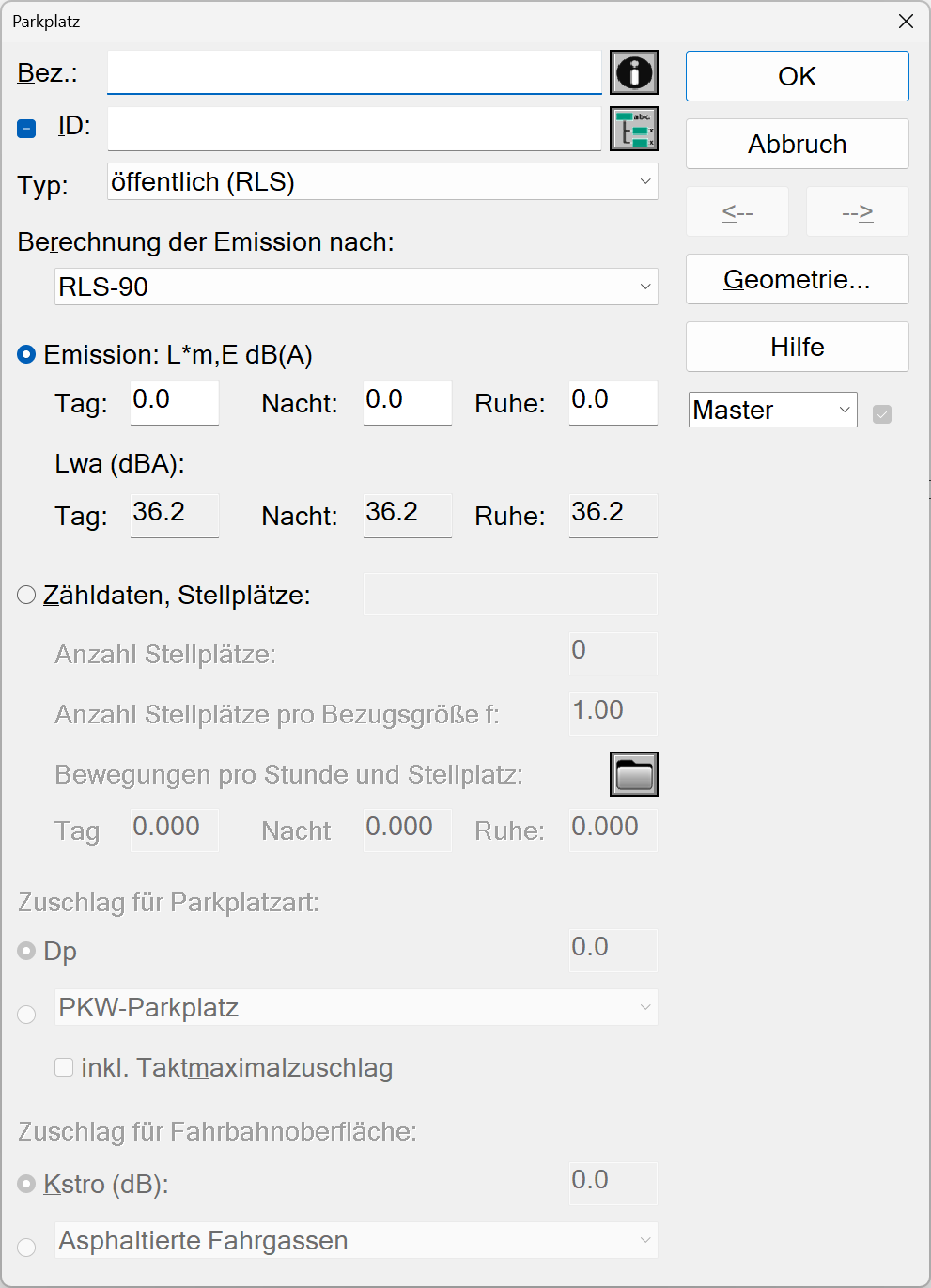Click the ID text input field

click(x=354, y=129)
